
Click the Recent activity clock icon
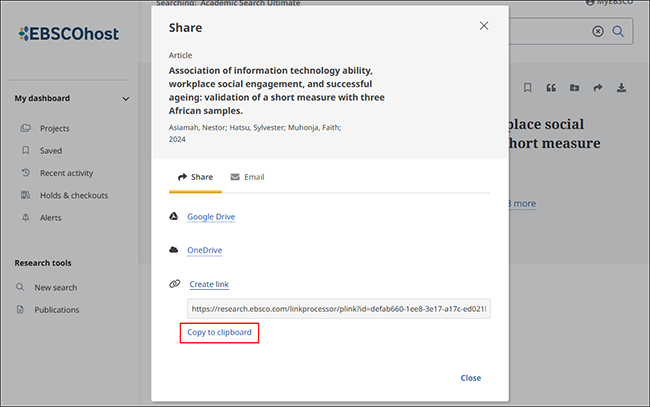click(26, 172)
